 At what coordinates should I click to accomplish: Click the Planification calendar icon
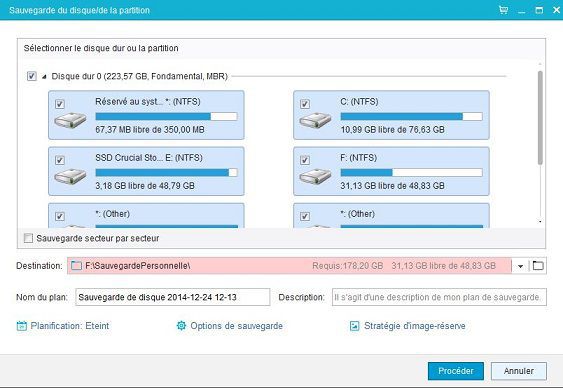[x=22, y=326]
